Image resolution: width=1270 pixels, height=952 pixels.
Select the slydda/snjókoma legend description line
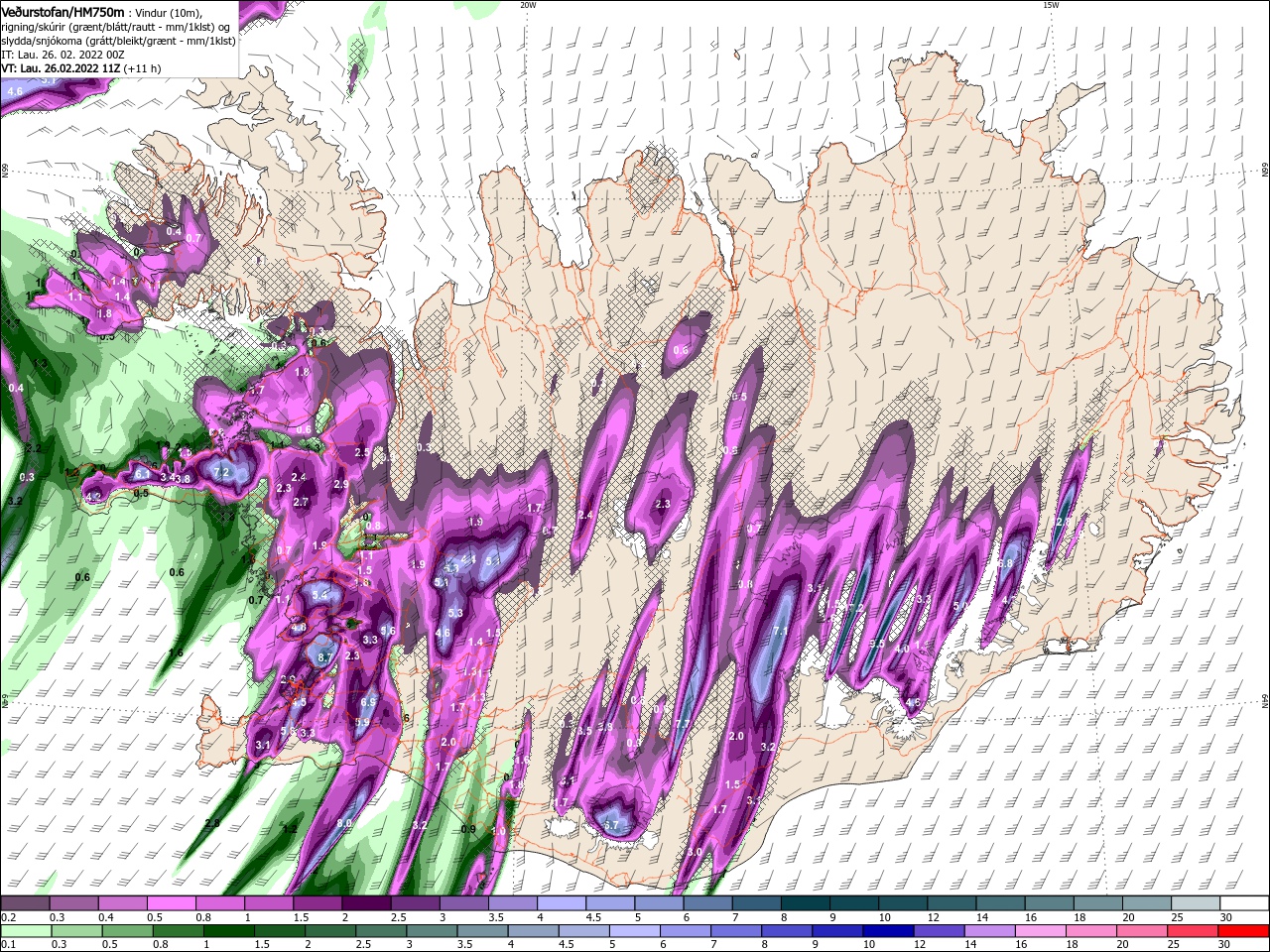tap(119, 41)
